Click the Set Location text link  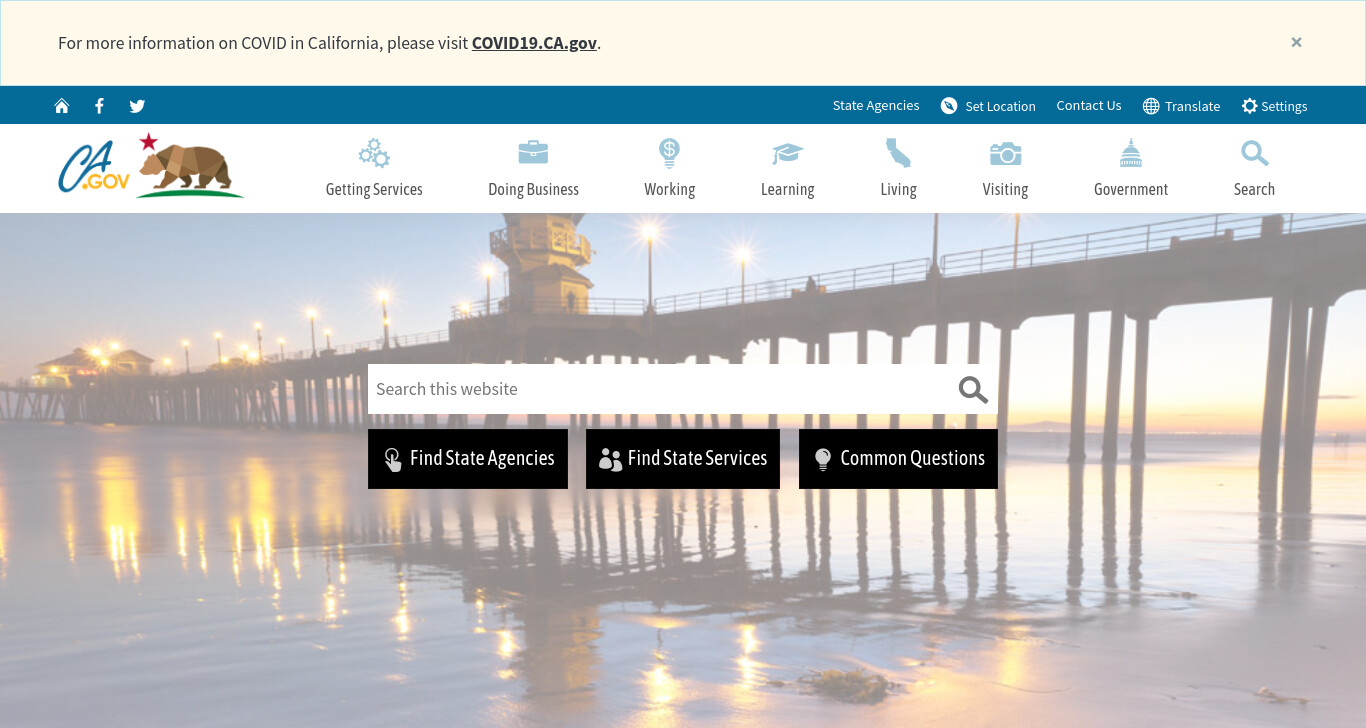(x=1000, y=106)
